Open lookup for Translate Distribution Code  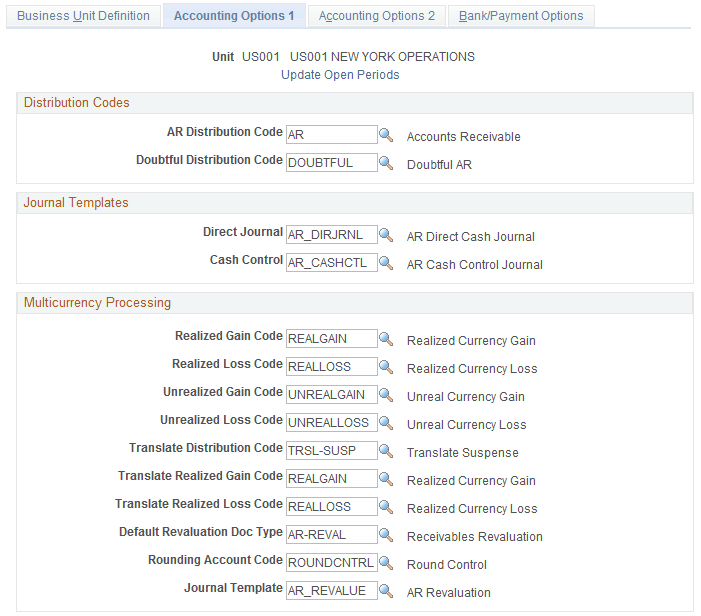point(386,451)
